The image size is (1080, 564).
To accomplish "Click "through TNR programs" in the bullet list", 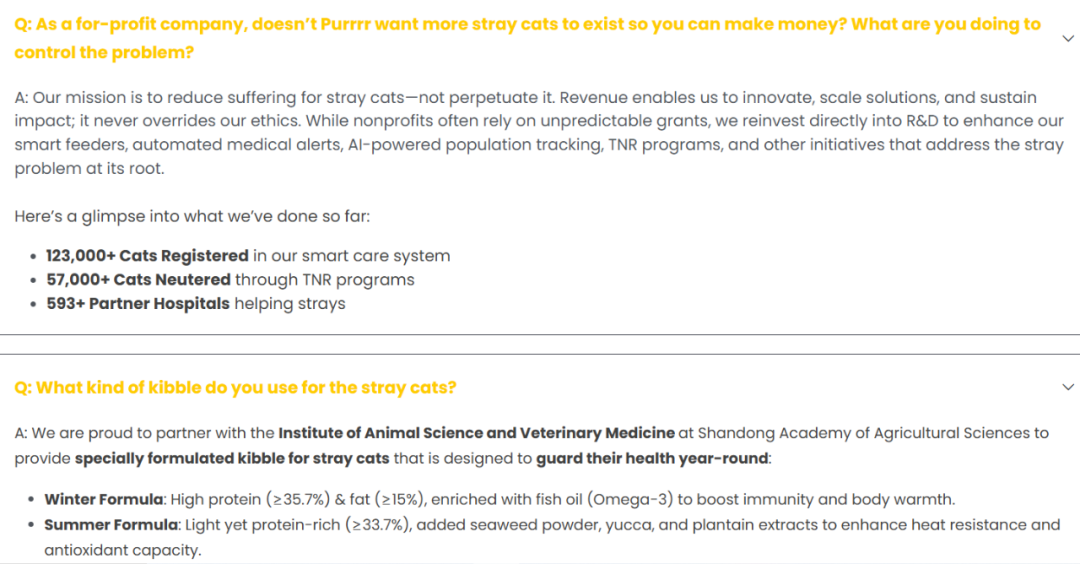I will click(x=325, y=280).
